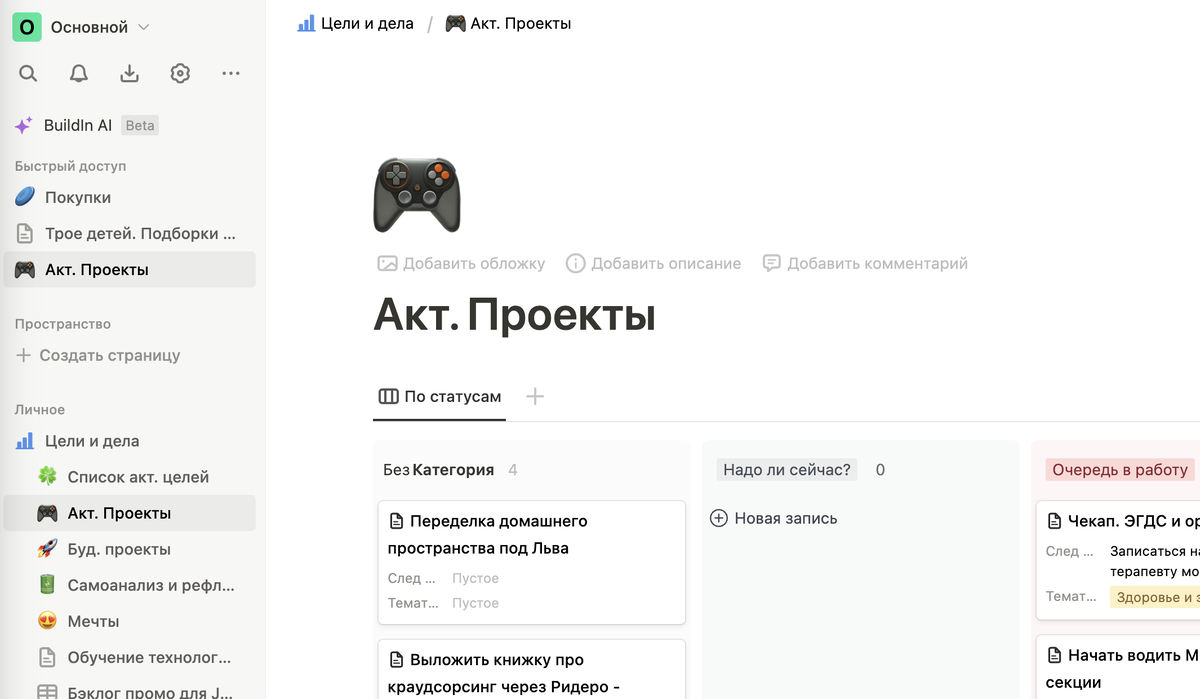1200x699 pixels.
Task: Add a new view with the plus button
Action: pyautogui.click(x=535, y=396)
